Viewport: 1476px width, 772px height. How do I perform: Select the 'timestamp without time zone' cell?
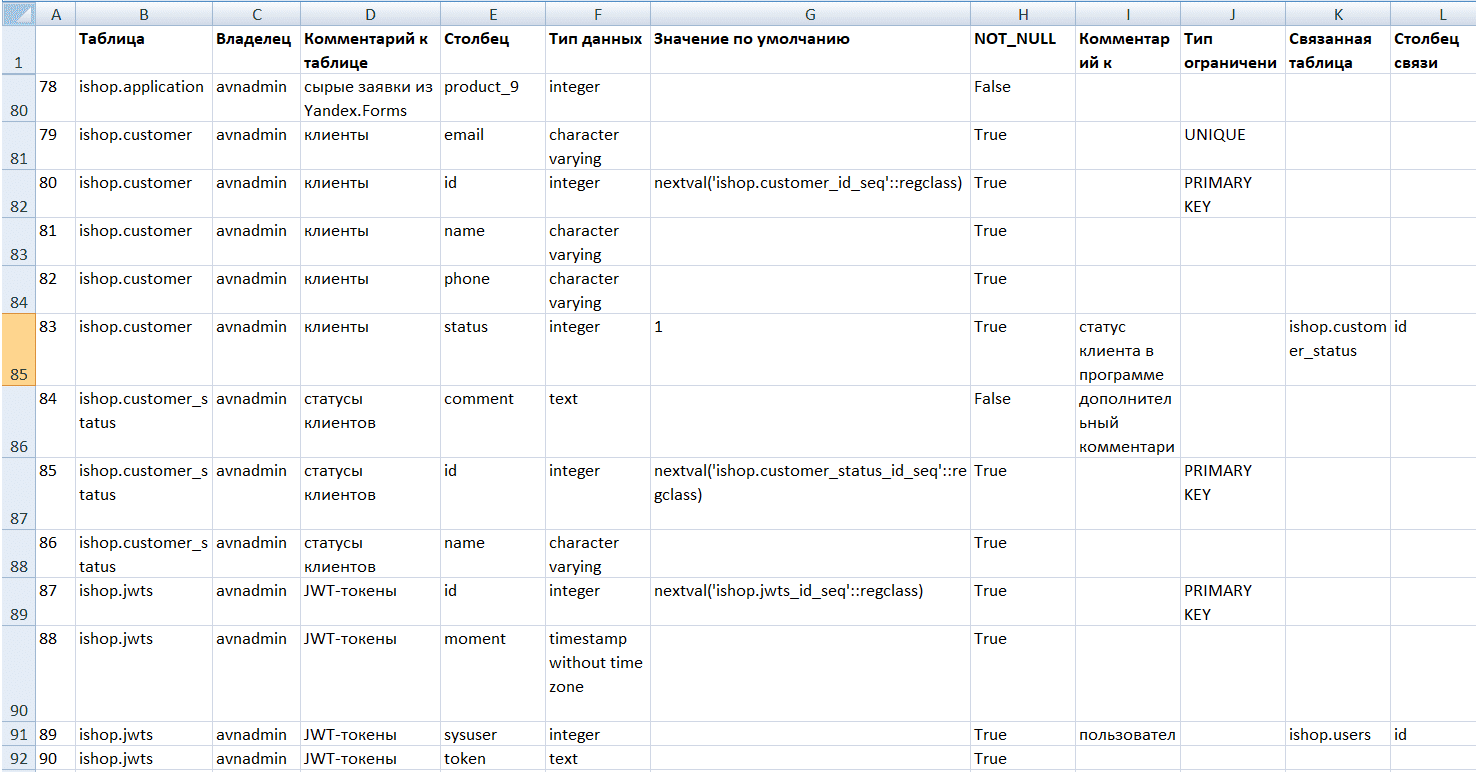pos(597,674)
